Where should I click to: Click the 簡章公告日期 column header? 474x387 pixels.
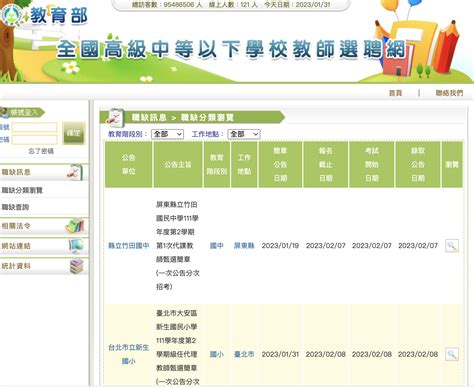[x=280, y=164]
